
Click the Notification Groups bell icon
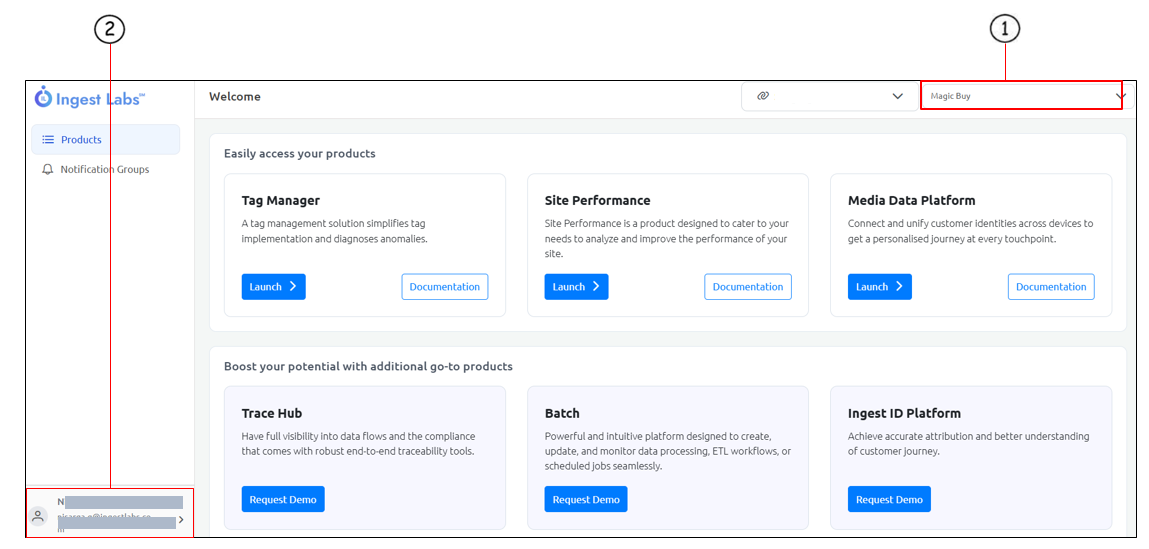pyautogui.click(x=48, y=170)
